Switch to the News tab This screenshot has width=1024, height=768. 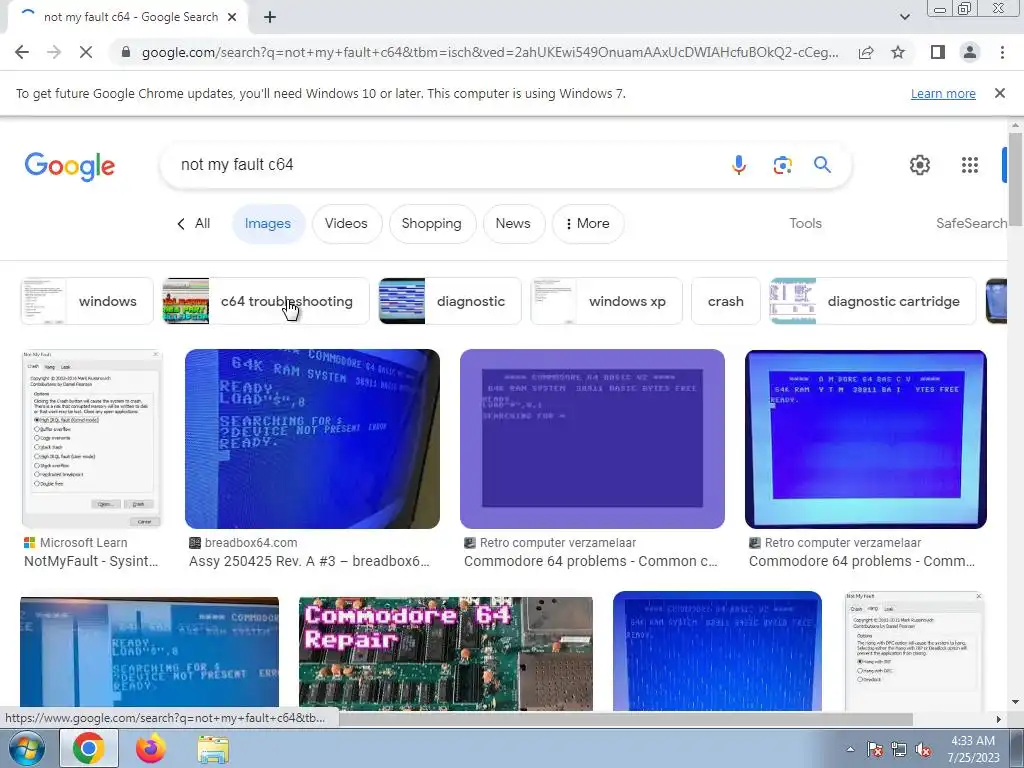pos(513,223)
